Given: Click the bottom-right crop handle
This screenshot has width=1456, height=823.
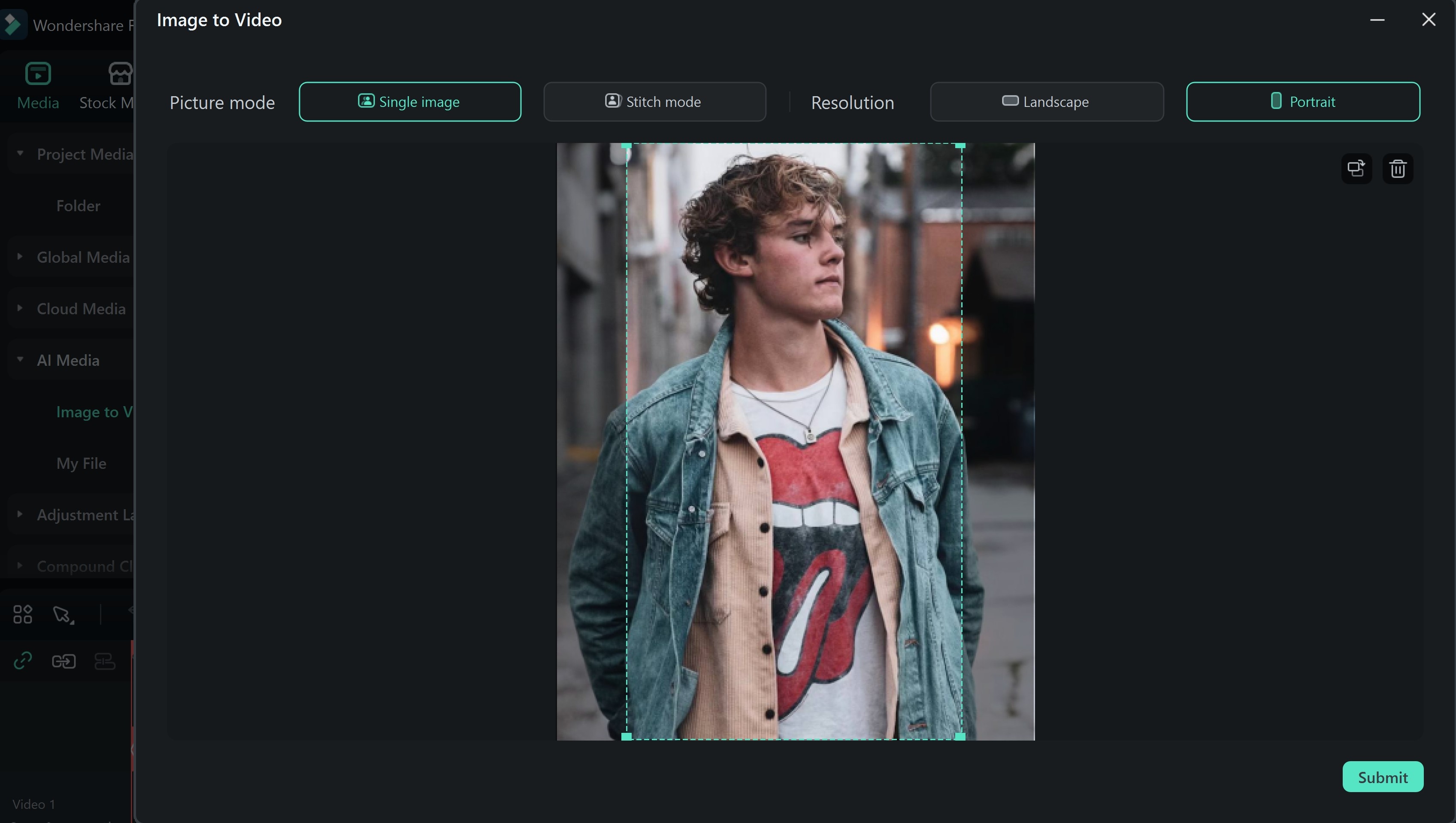Looking at the screenshot, I should click(x=960, y=736).
